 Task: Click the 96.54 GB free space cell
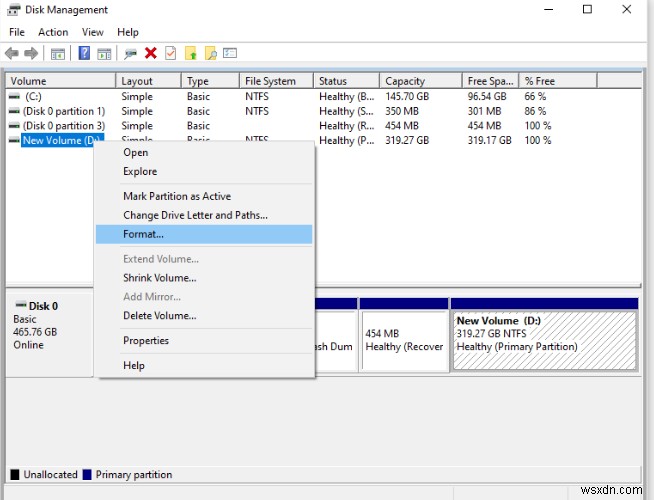pyautogui.click(x=487, y=97)
